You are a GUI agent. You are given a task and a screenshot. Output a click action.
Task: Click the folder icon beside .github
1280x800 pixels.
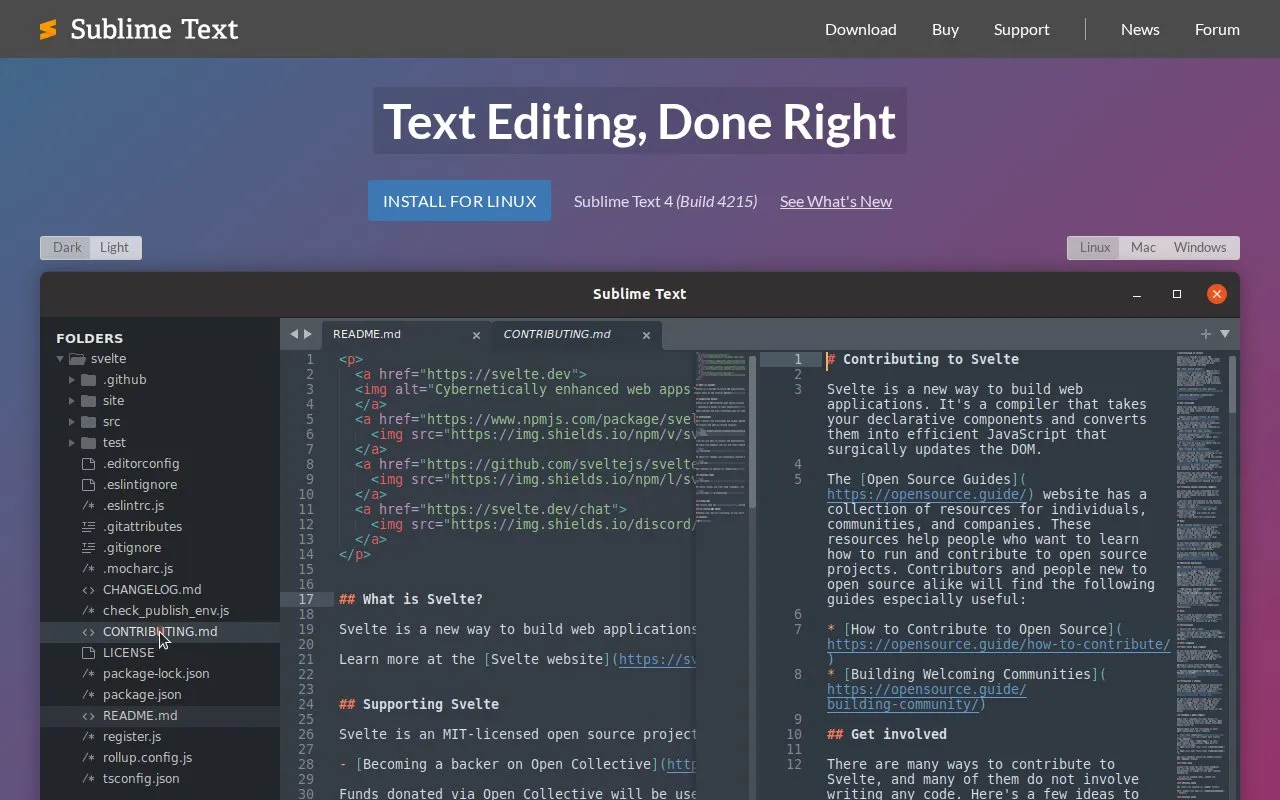click(88, 380)
